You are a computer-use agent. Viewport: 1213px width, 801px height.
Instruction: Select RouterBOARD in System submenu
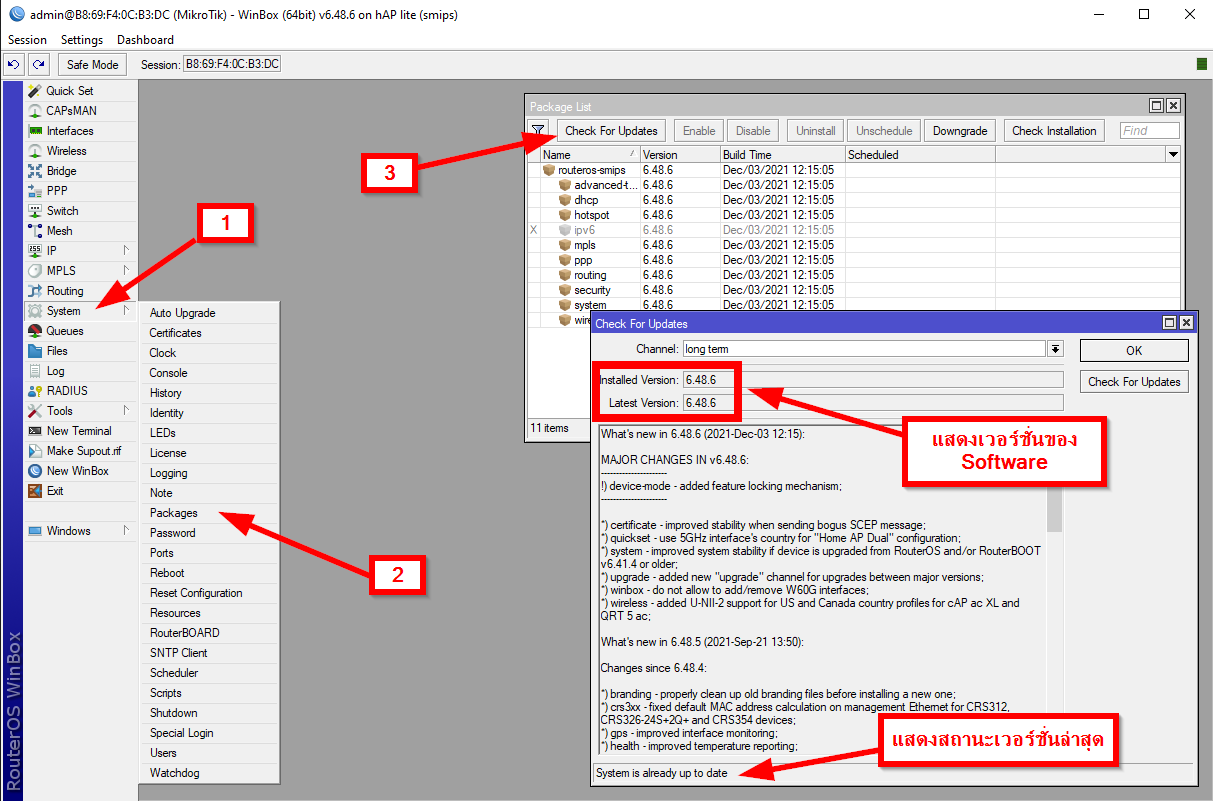tap(209, 633)
